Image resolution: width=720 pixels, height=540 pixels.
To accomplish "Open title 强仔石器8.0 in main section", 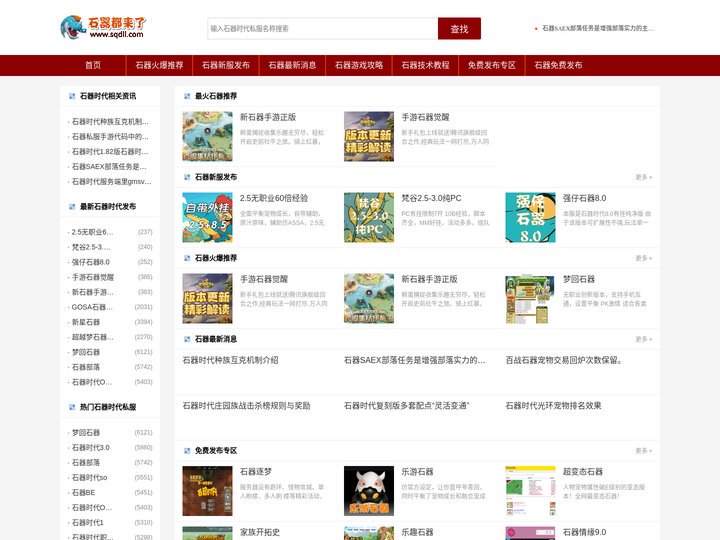I will [x=585, y=198].
